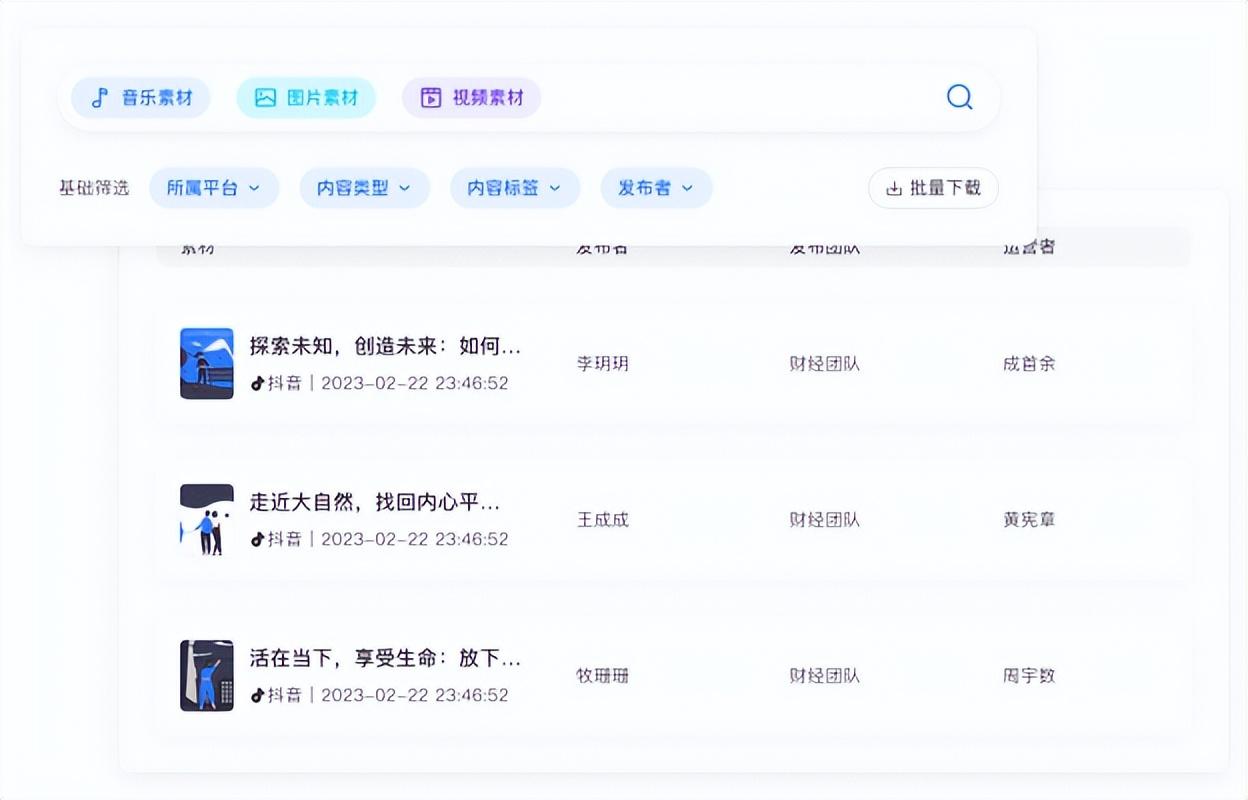Open the 探索未知,创造未来 title link

385,347
